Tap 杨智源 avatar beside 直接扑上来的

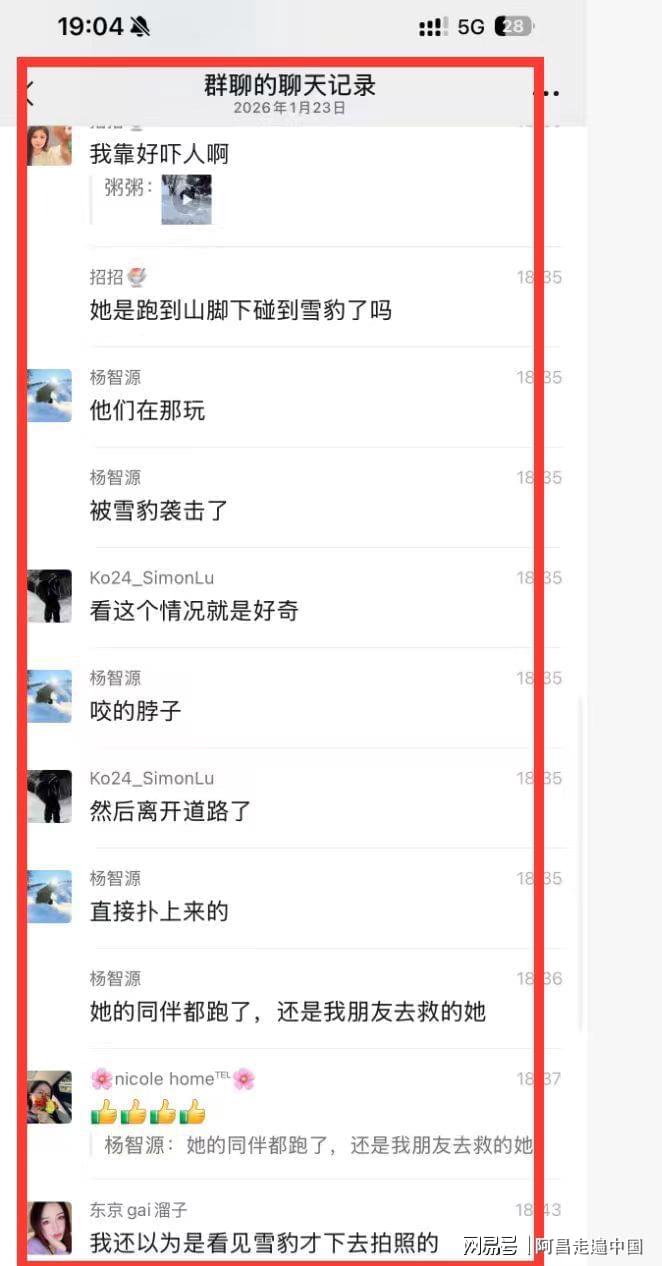(x=49, y=896)
